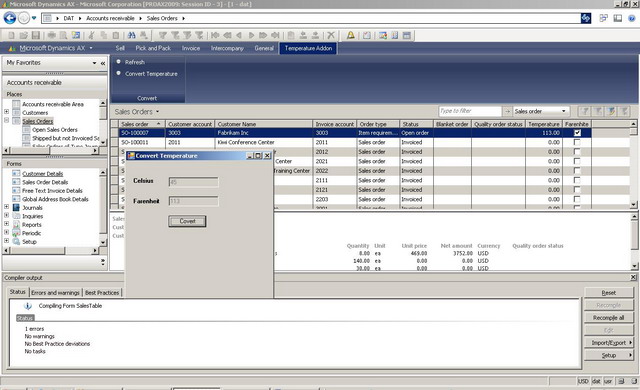640x390 pixels.
Task: Open the Microsoft Dynamics AX menu dropdown
Action: point(91,48)
